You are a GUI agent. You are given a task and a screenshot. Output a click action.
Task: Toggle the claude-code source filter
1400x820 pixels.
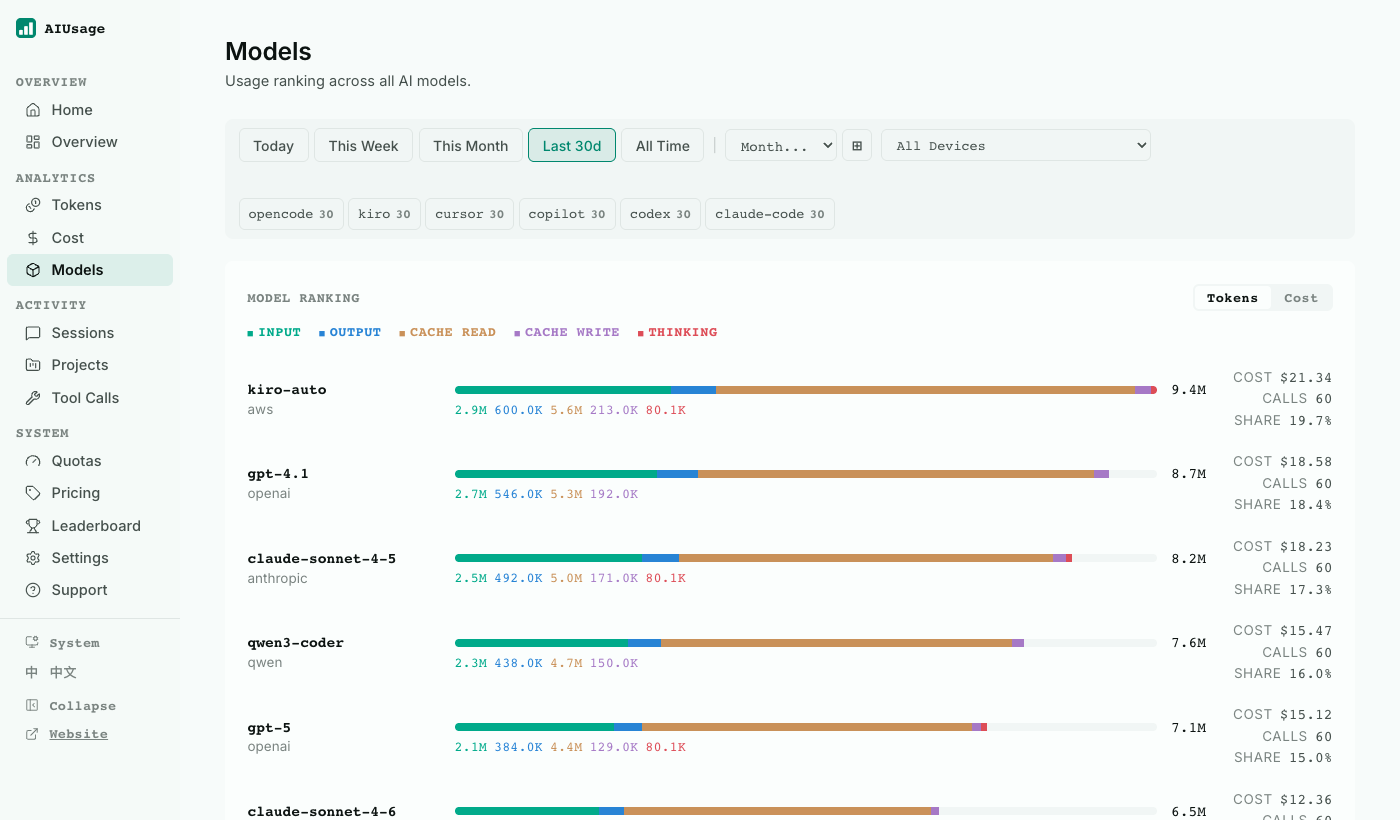[770, 214]
